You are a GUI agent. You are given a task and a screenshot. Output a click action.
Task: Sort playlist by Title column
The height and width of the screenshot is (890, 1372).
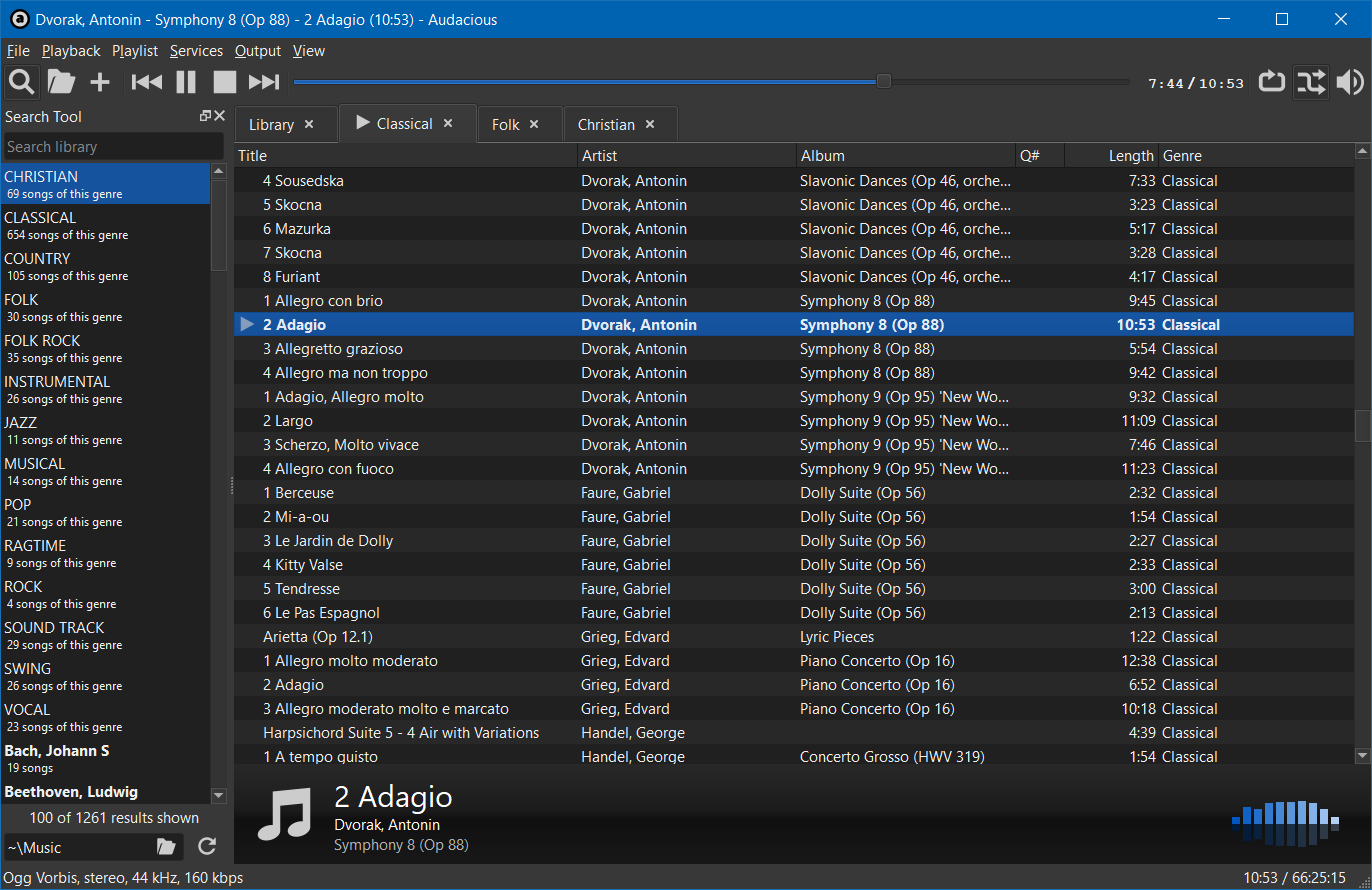point(406,156)
